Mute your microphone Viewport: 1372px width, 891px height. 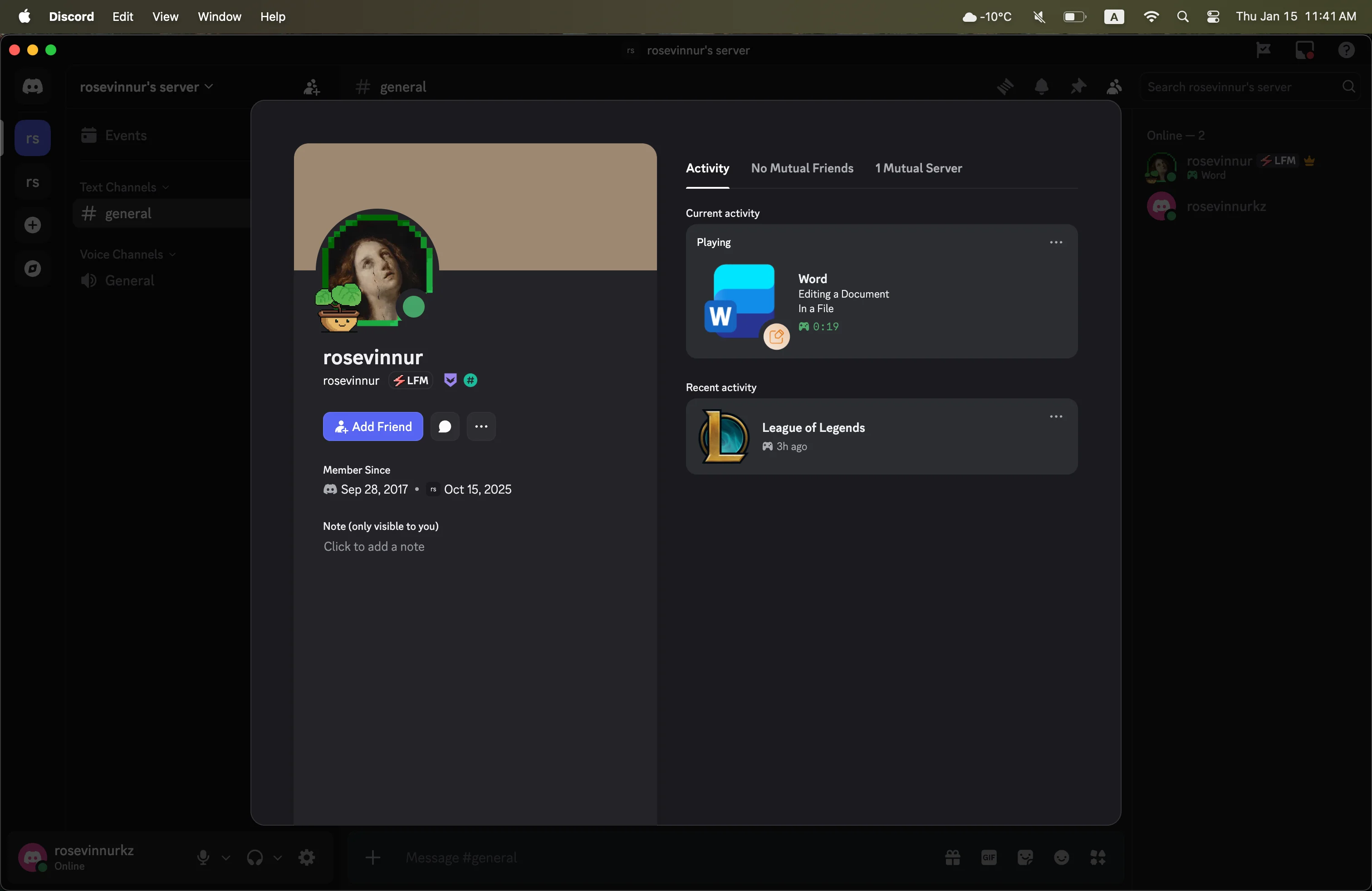click(202, 857)
